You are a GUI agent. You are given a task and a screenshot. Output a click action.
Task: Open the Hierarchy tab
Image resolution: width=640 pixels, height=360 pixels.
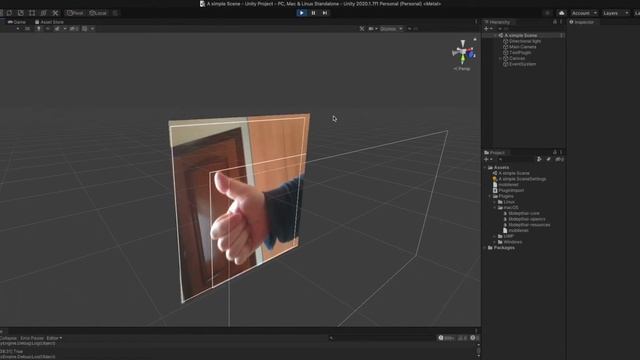tap(497, 22)
